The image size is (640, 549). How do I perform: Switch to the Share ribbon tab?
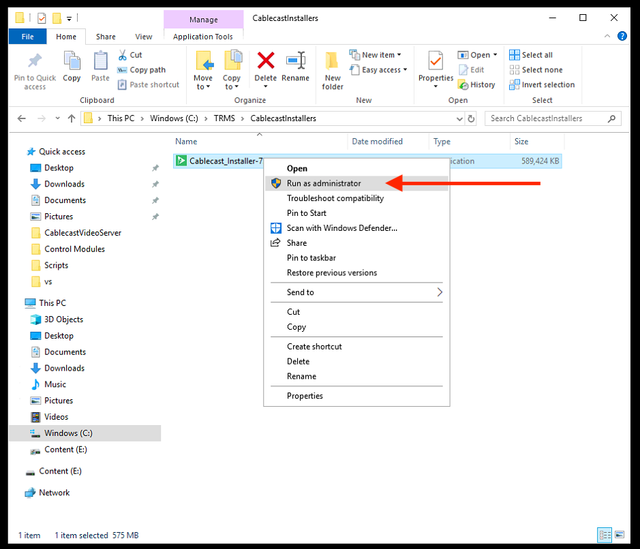click(106, 37)
